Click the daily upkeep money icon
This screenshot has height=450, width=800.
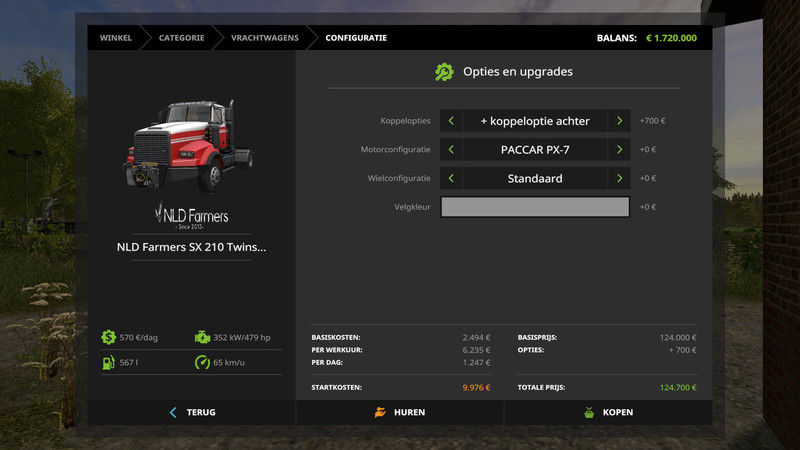108,338
